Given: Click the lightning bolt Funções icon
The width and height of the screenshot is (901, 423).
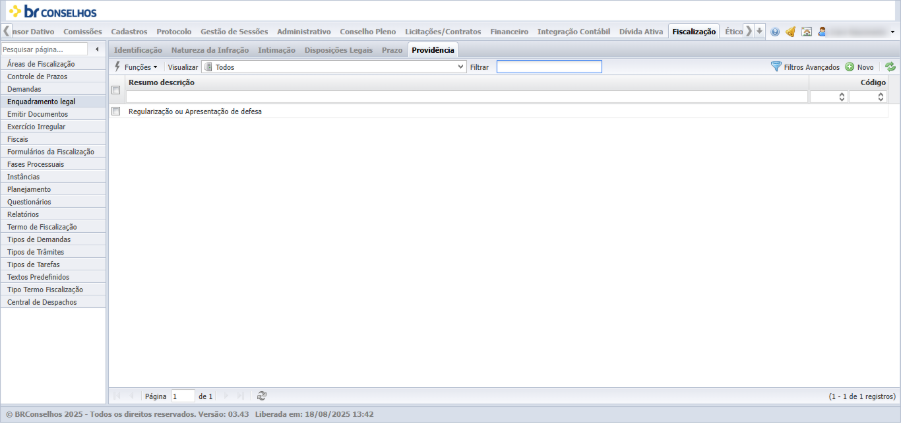Looking at the screenshot, I should coord(118,67).
